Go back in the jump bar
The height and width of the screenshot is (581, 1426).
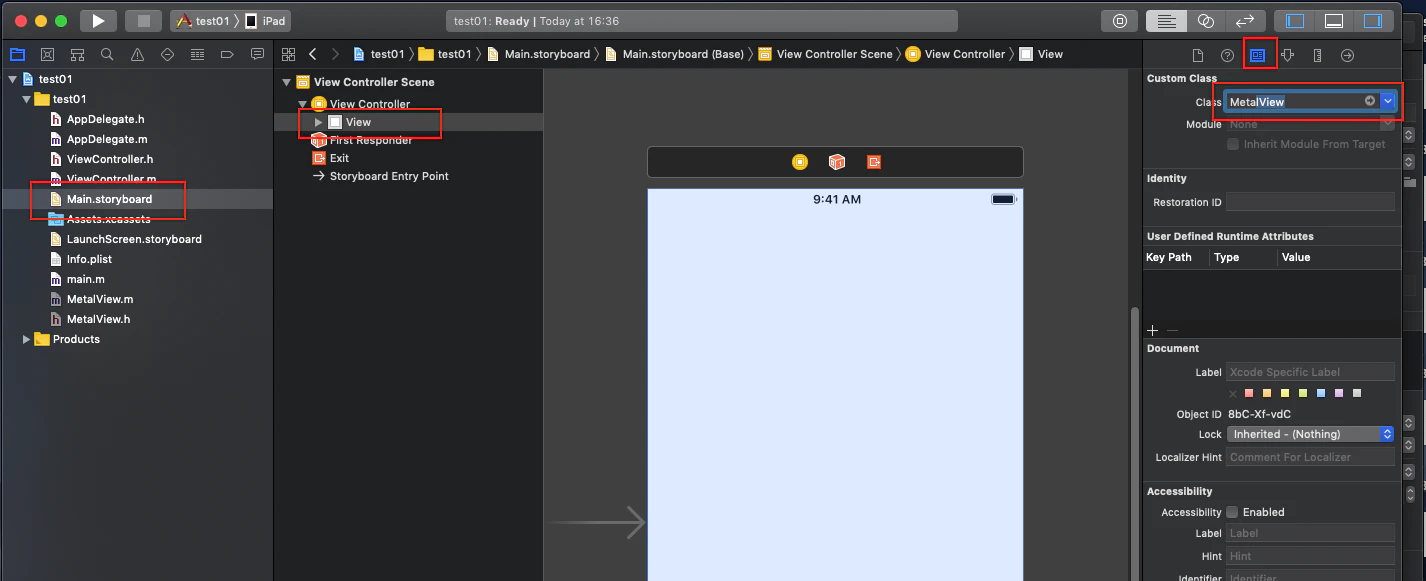coord(313,54)
